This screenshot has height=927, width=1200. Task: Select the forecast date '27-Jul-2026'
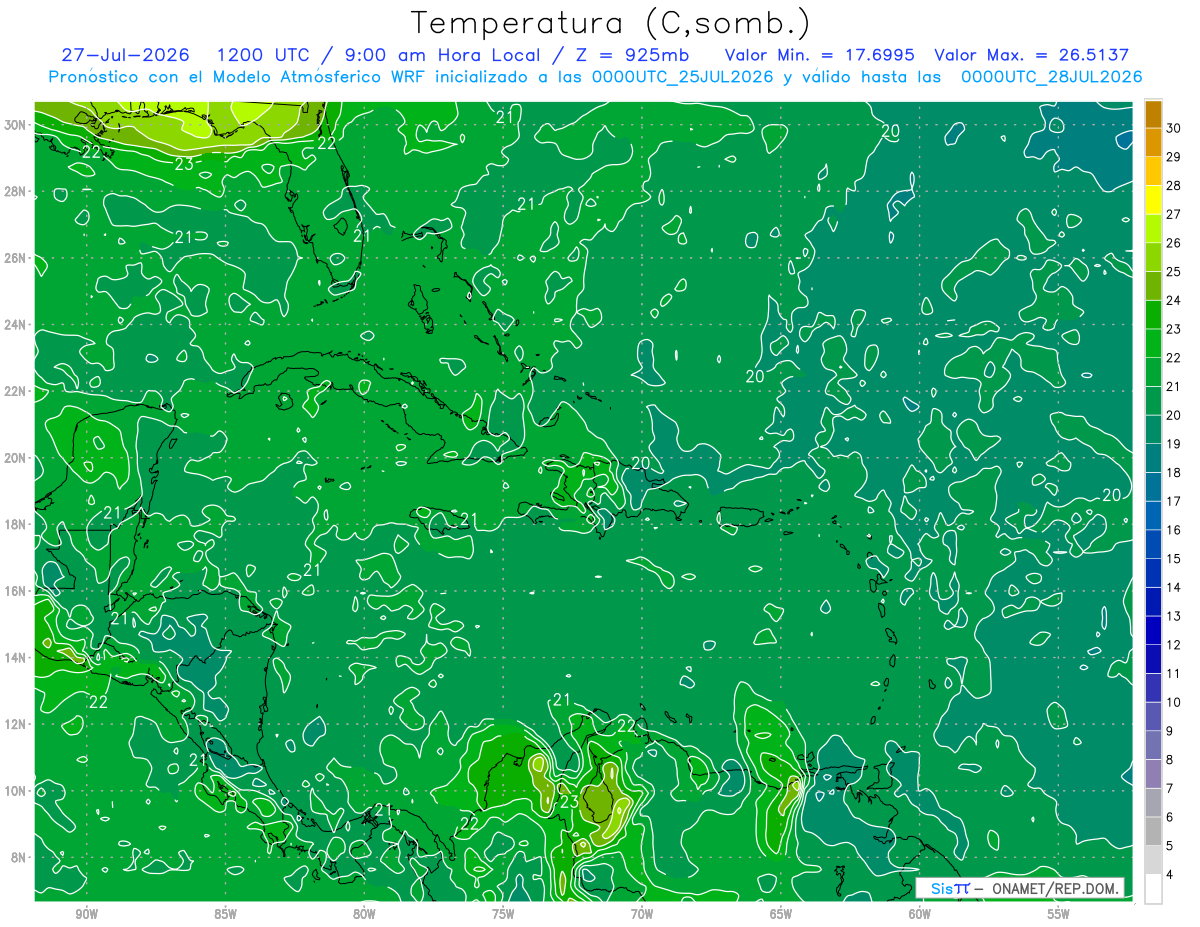click(x=126, y=55)
